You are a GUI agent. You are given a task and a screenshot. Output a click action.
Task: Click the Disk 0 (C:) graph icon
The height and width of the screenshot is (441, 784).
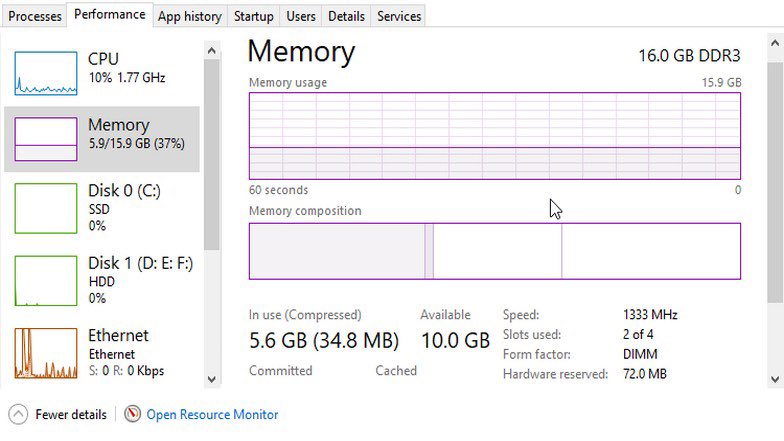click(46, 208)
